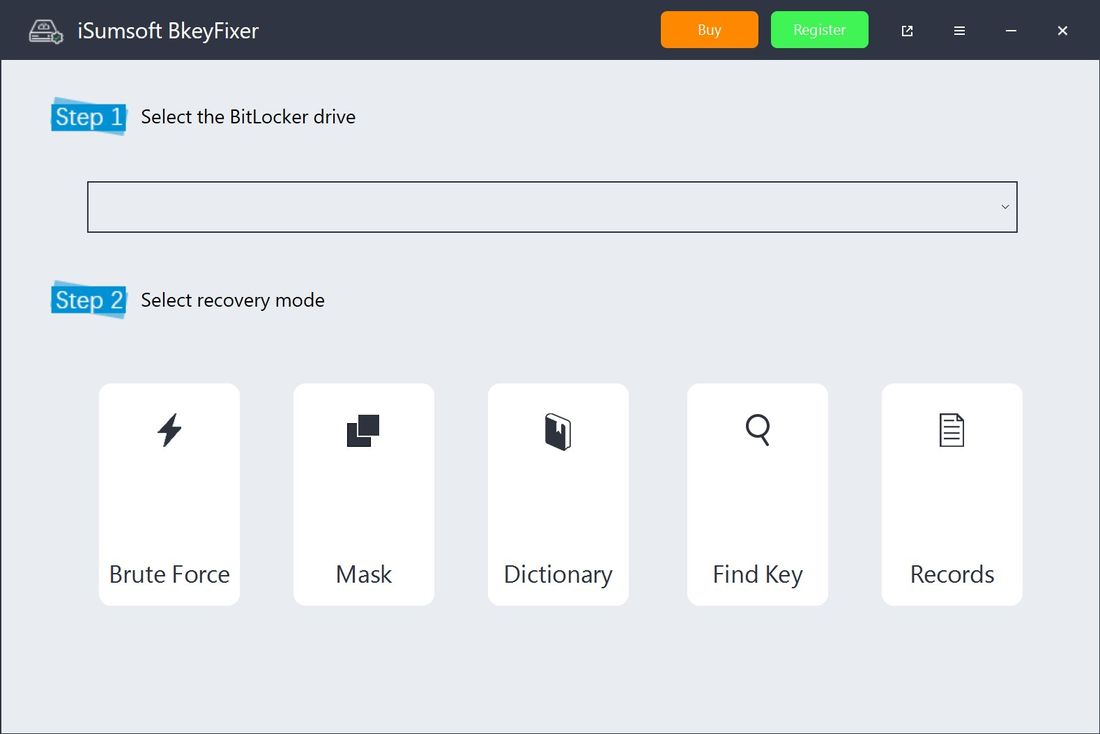1100x734 pixels.
Task: Select the Brute Force lightning icon
Action: pos(169,431)
